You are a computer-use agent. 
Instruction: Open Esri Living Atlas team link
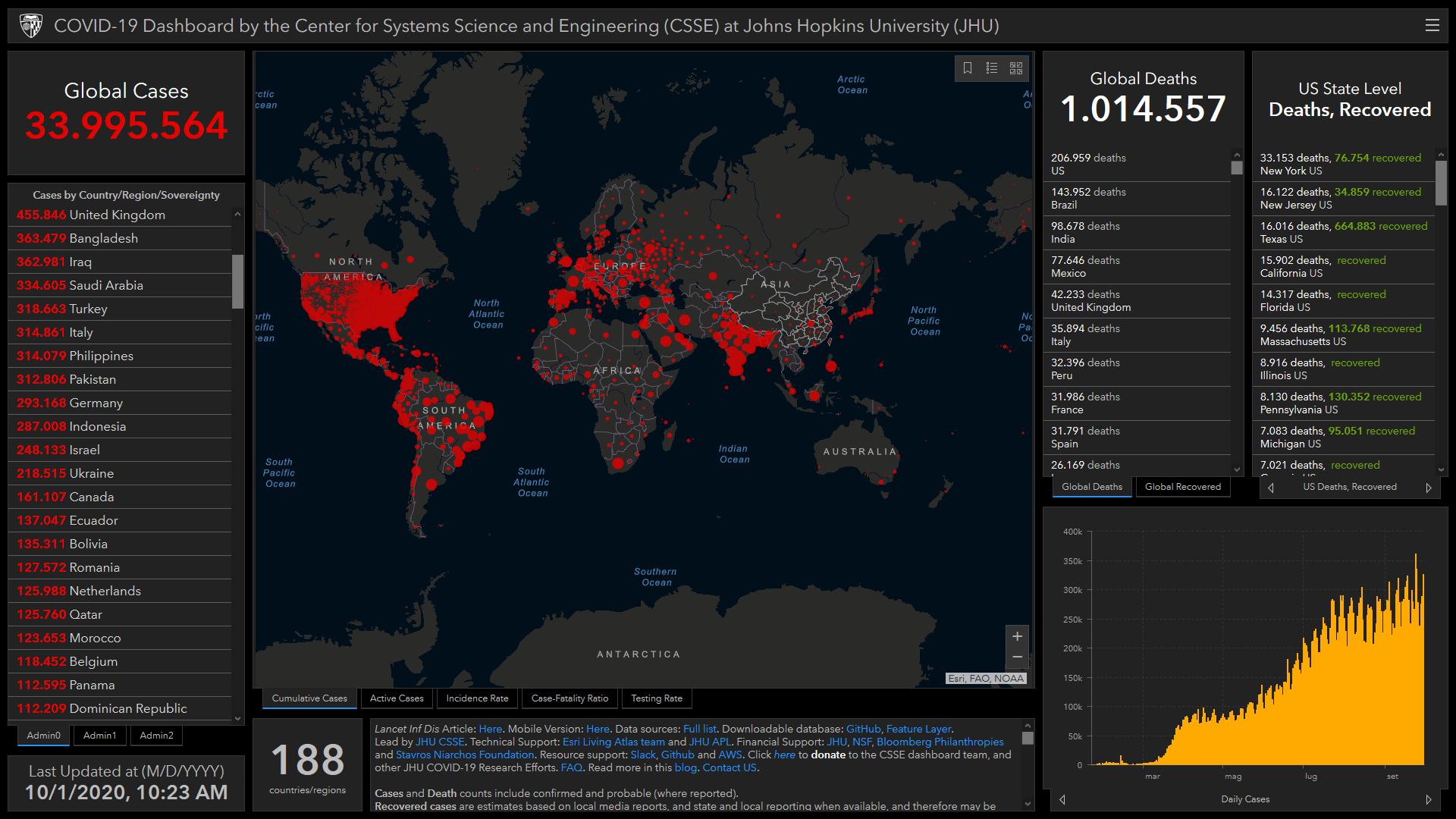(x=613, y=742)
